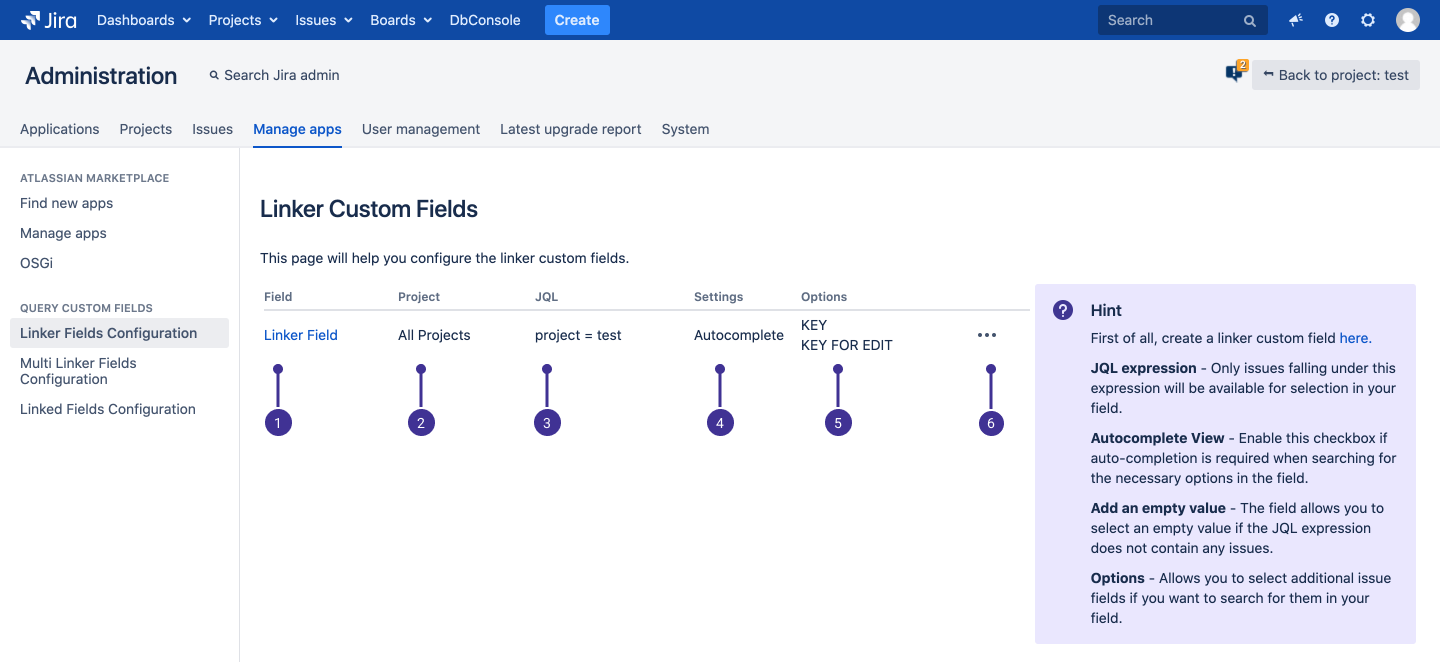
Task: Open the three-dot actions menu for Linker Field
Action: (987, 336)
